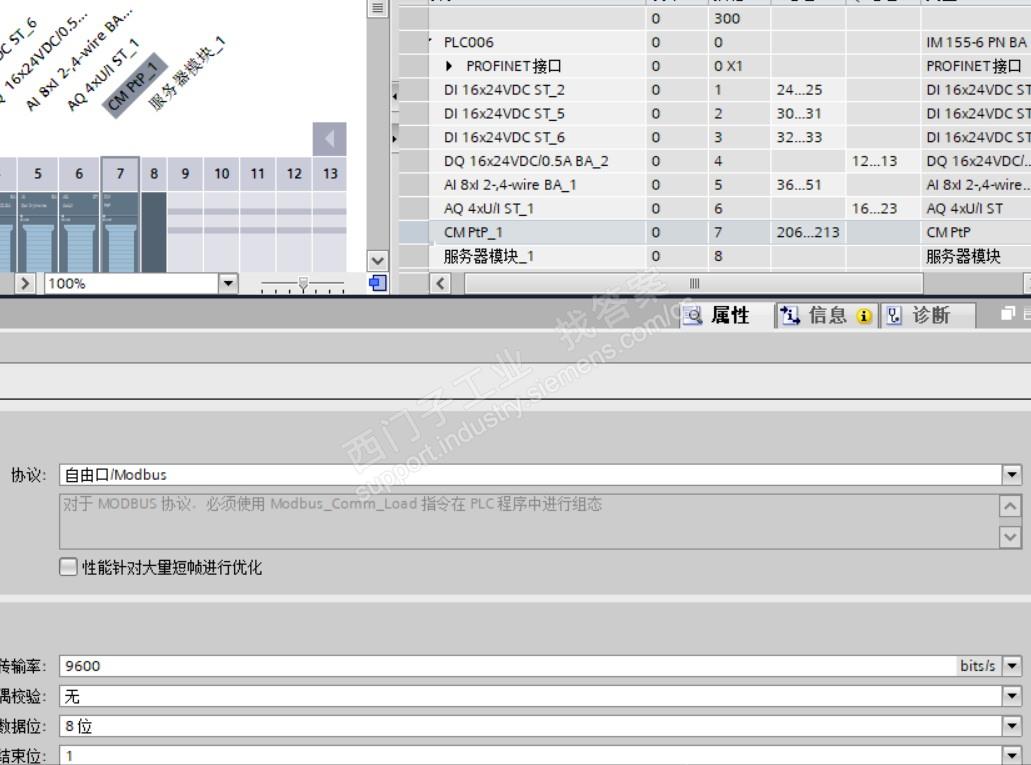Select rack slot 6 header

click(79, 174)
